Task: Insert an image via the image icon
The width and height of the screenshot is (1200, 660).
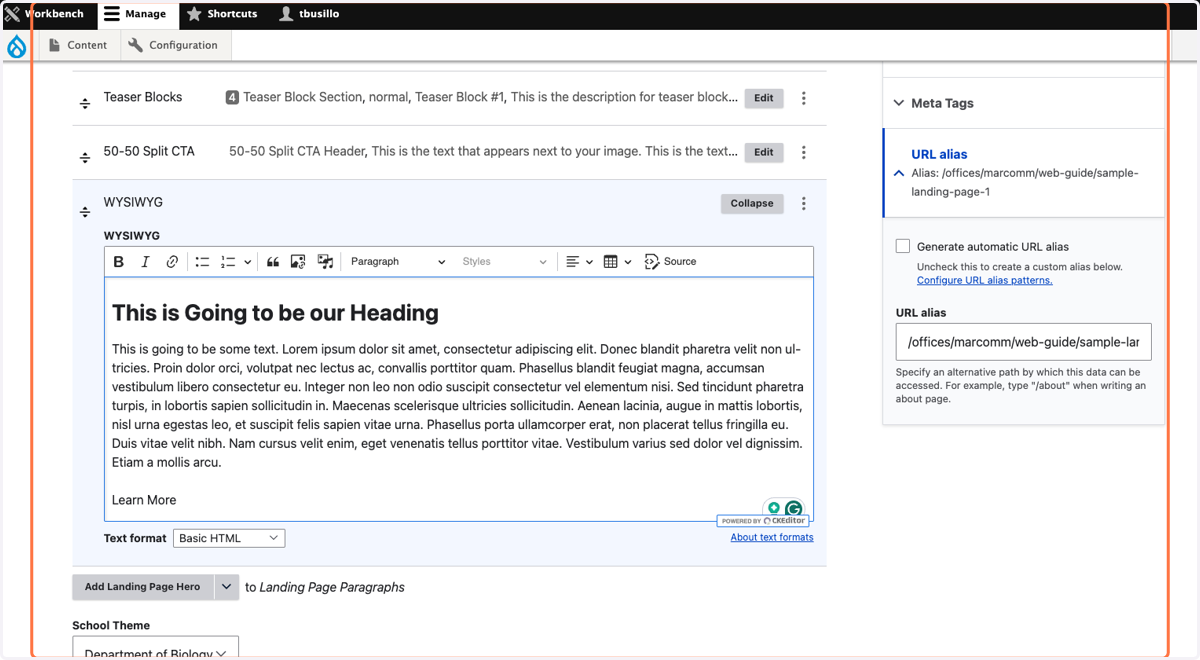Action: (x=298, y=262)
